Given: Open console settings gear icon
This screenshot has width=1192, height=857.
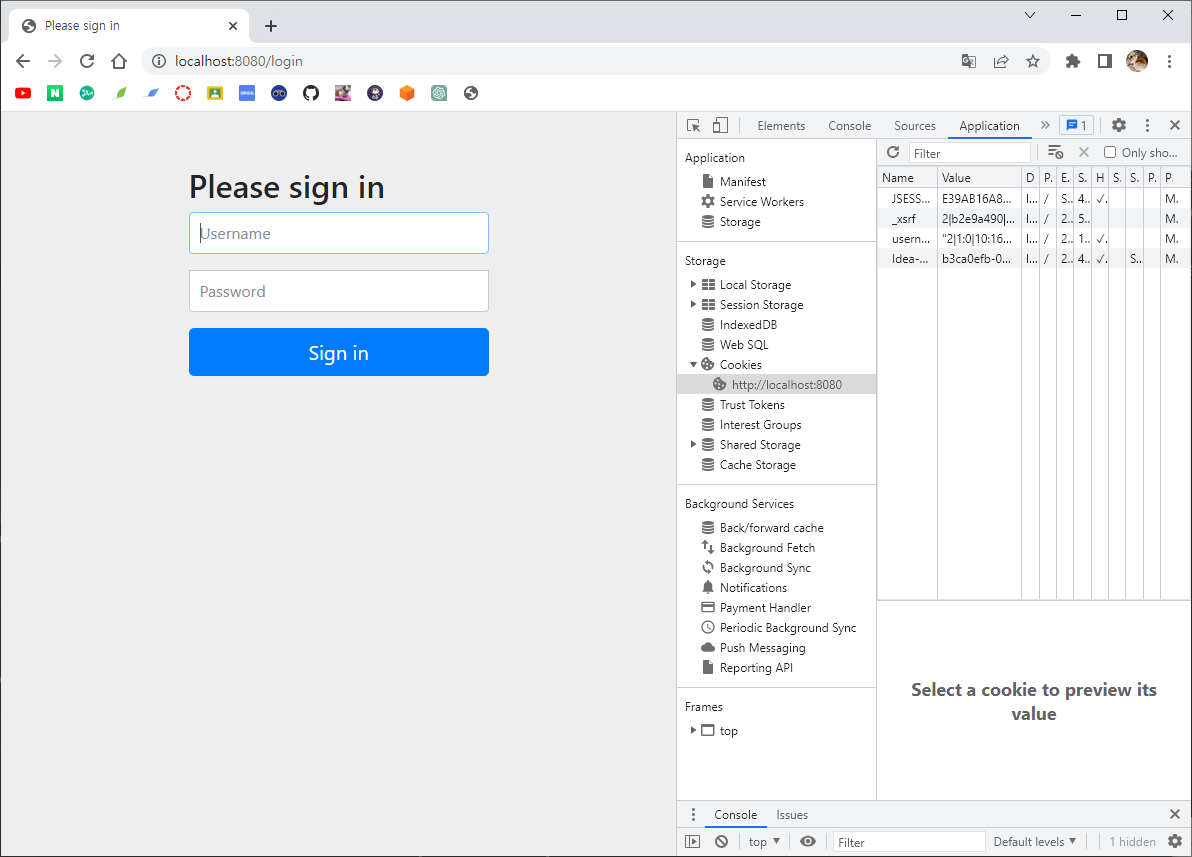Looking at the screenshot, I should [1175, 841].
